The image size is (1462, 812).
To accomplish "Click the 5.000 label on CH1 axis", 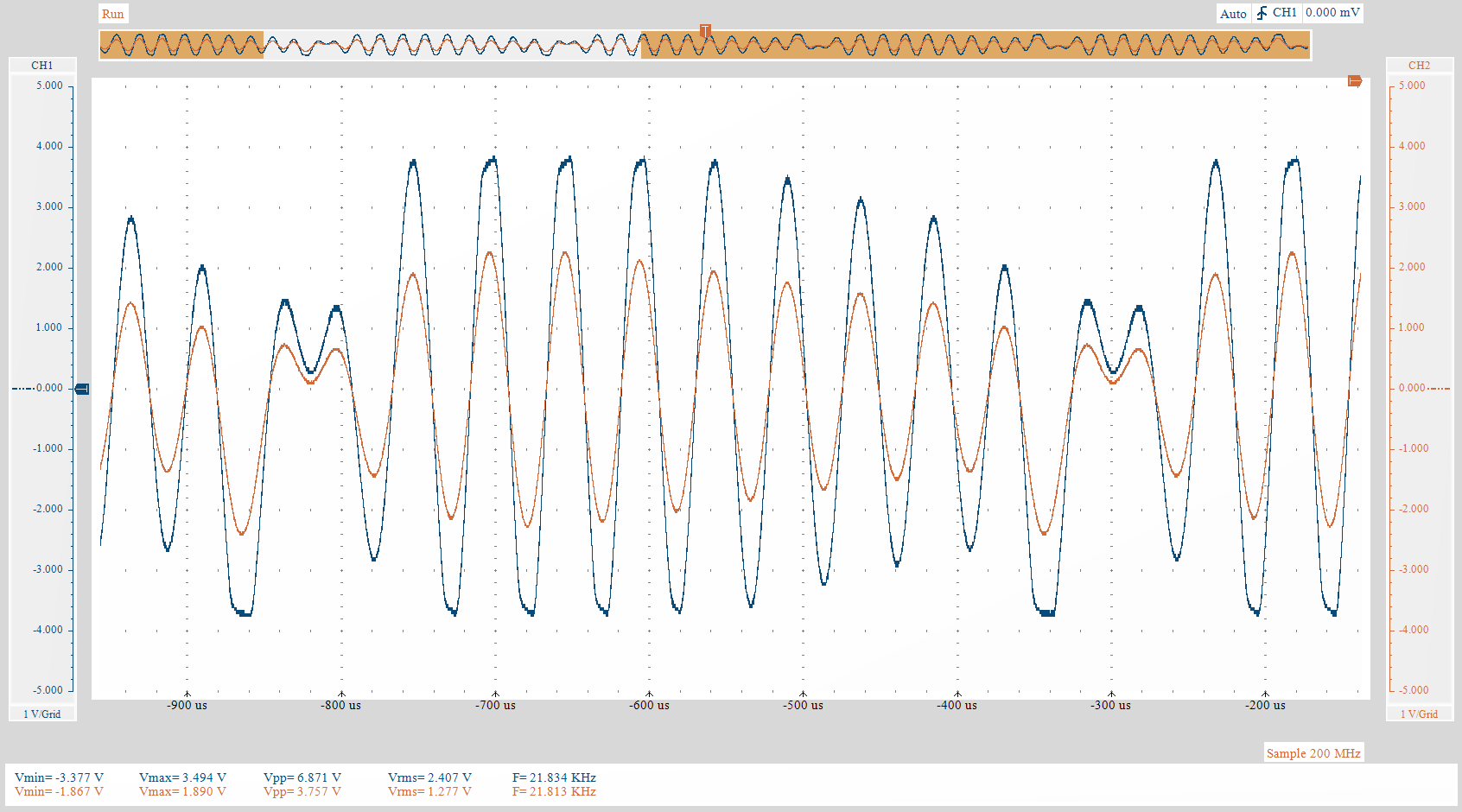I will (x=49, y=86).
